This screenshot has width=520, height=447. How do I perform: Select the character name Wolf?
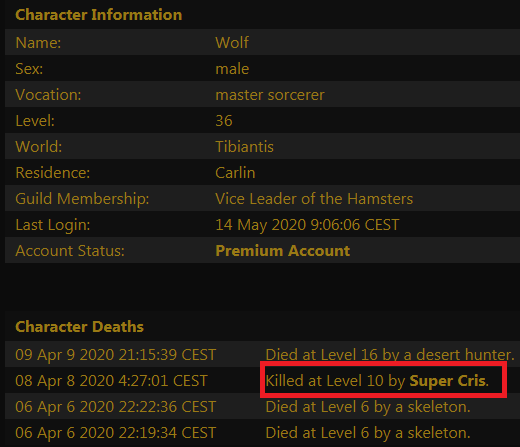[232, 43]
